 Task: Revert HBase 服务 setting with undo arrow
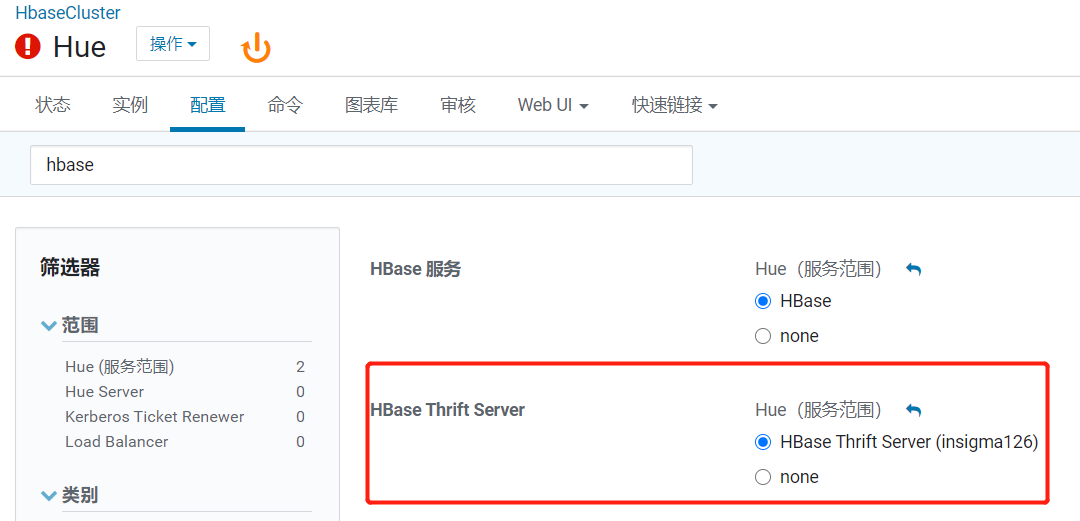pos(913,269)
